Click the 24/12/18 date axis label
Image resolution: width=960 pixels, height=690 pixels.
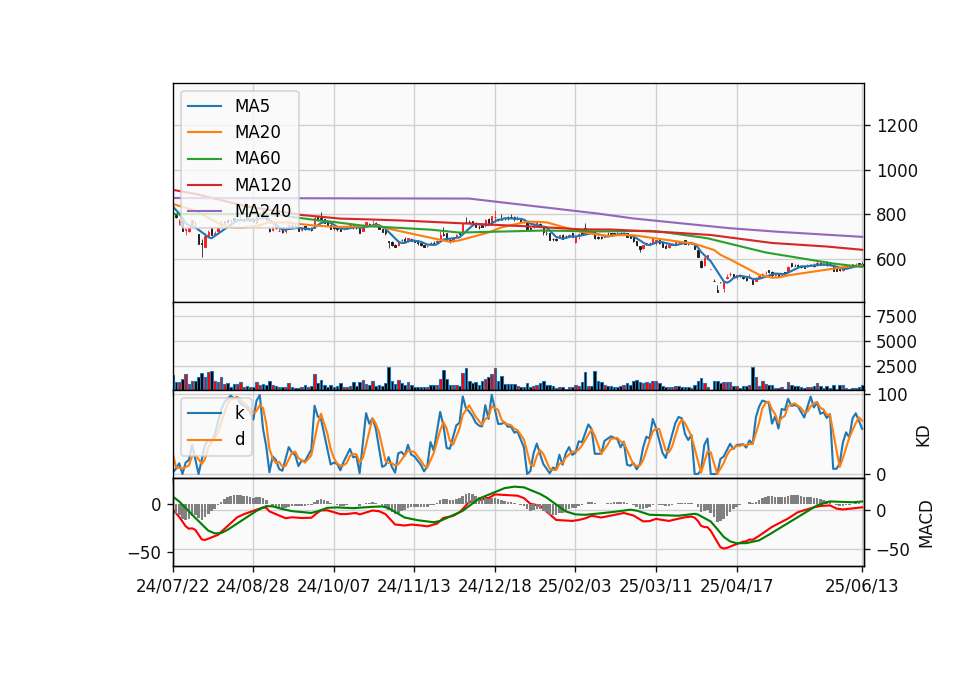tap(495, 586)
